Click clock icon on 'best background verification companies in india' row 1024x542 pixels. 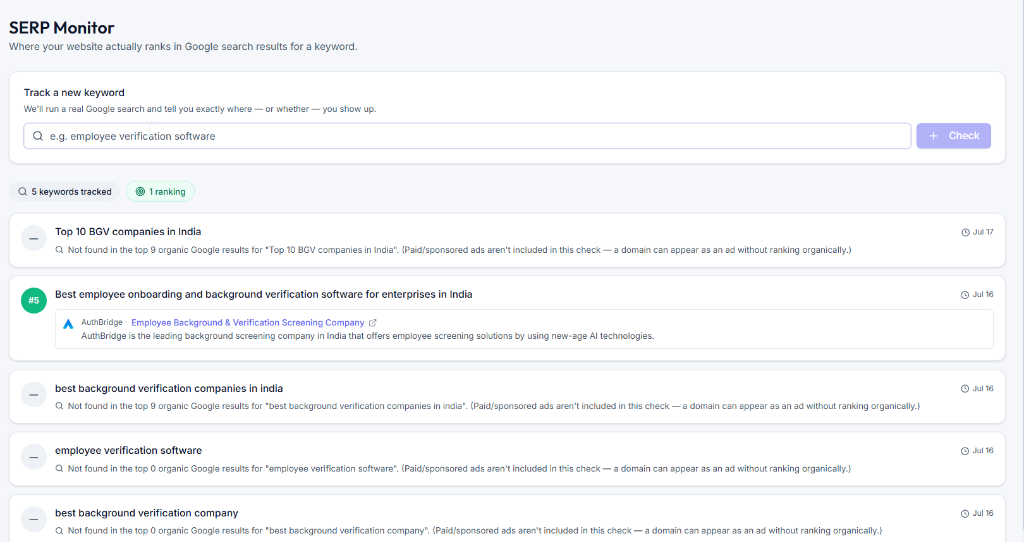(965, 389)
